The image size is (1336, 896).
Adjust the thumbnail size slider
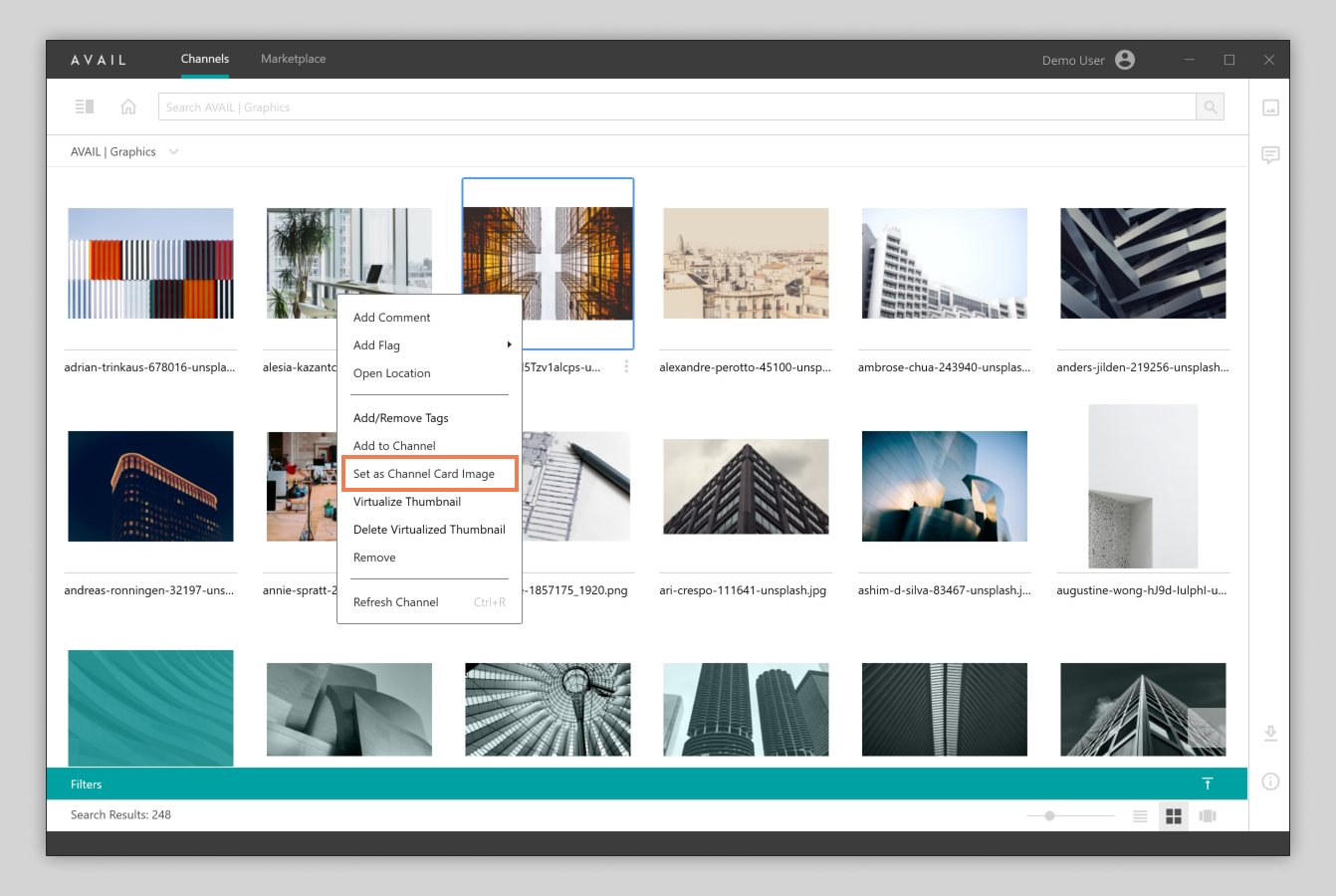pyautogui.click(x=1049, y=816)
